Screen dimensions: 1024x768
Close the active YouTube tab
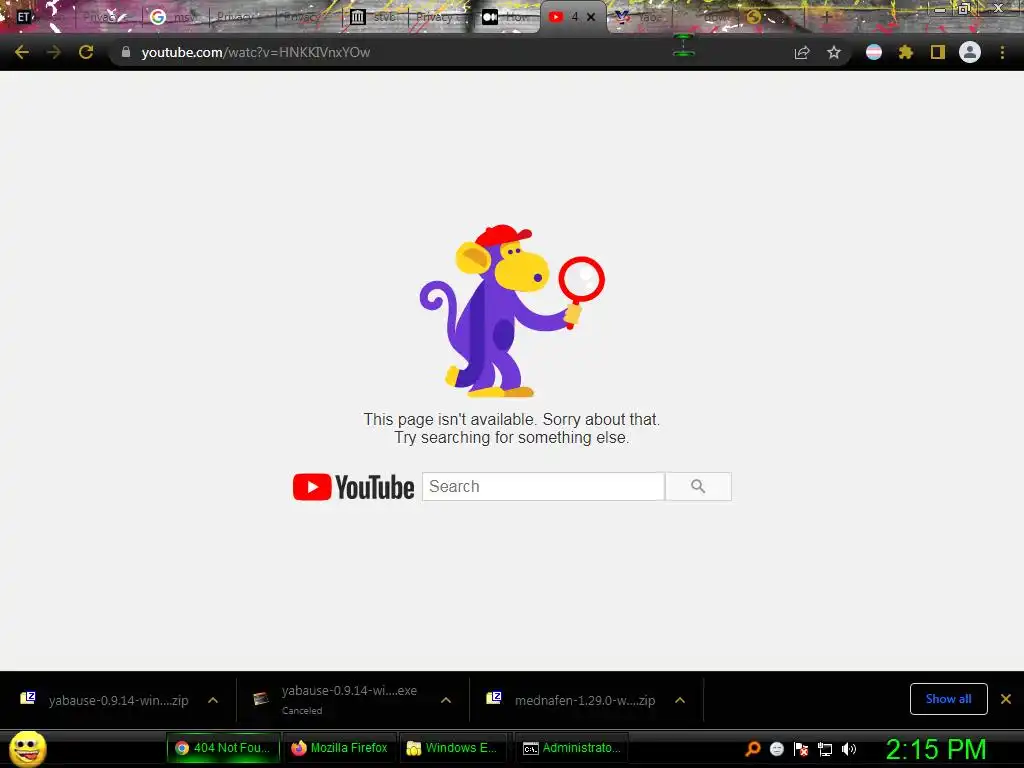click(591, 17)
